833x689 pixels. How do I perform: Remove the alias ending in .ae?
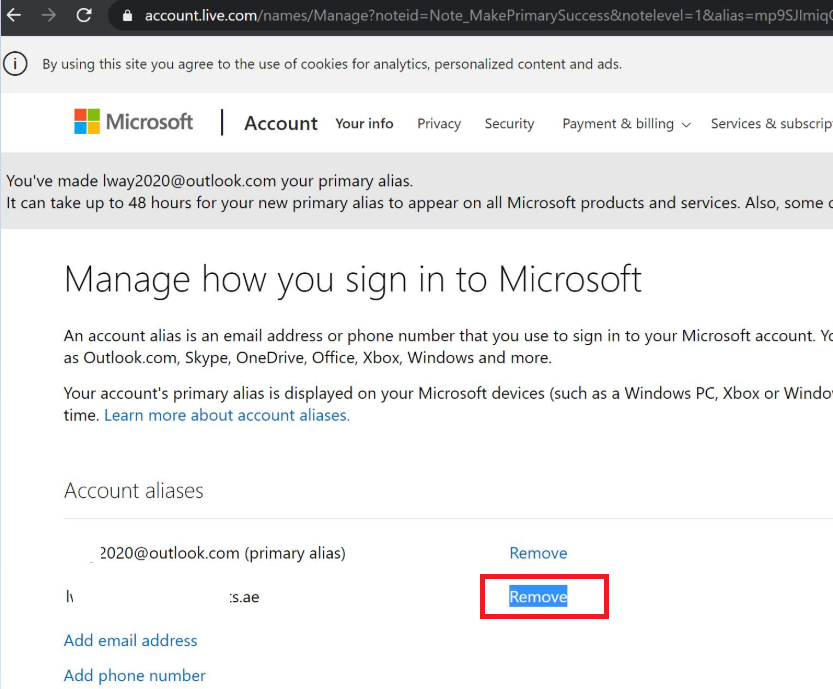[538, 597]
